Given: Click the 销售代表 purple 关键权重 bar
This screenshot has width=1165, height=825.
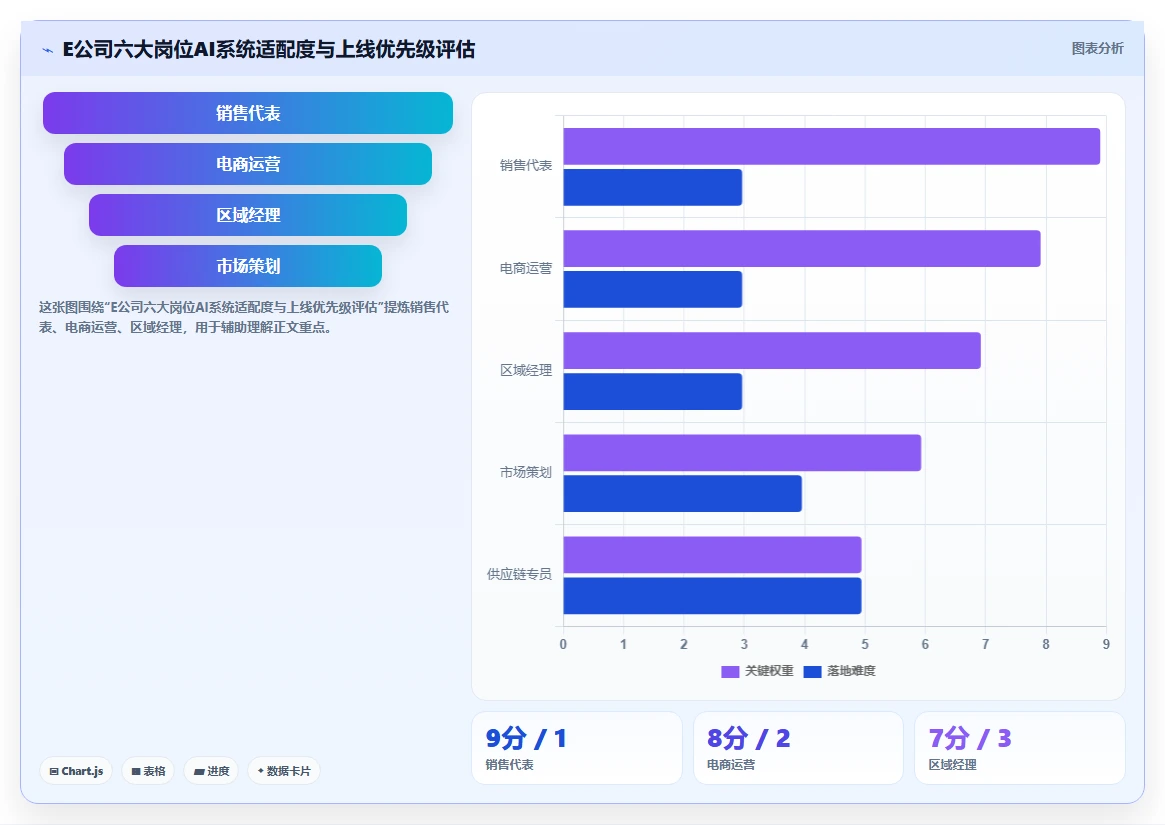Looking at the screenshot, I should pyautogui.click(x=831, y=146).
